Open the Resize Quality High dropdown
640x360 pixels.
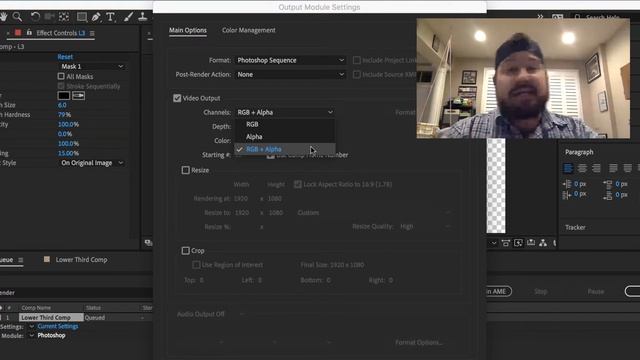coord(425,227)
